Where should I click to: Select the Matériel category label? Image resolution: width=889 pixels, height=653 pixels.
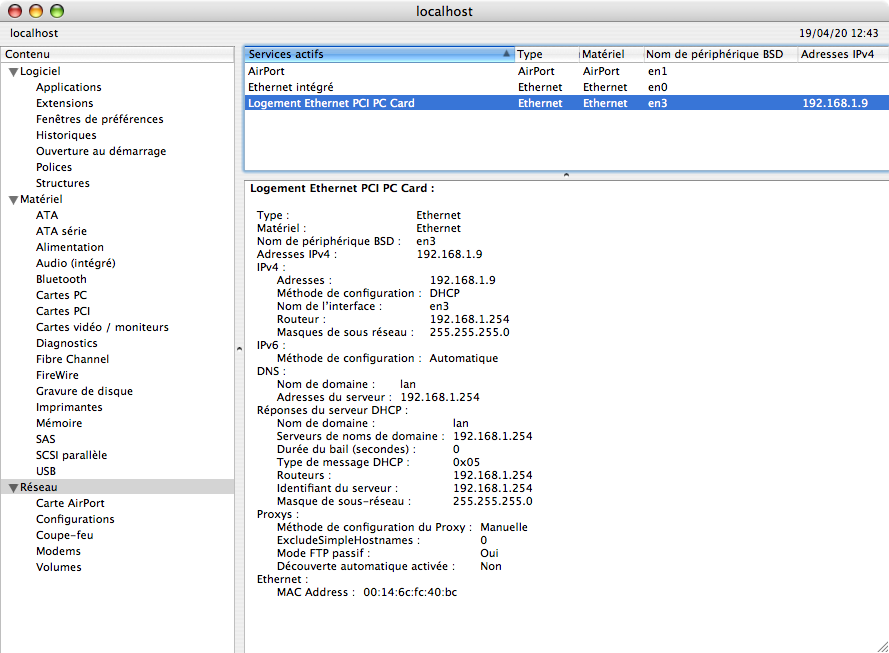[41, 200]
